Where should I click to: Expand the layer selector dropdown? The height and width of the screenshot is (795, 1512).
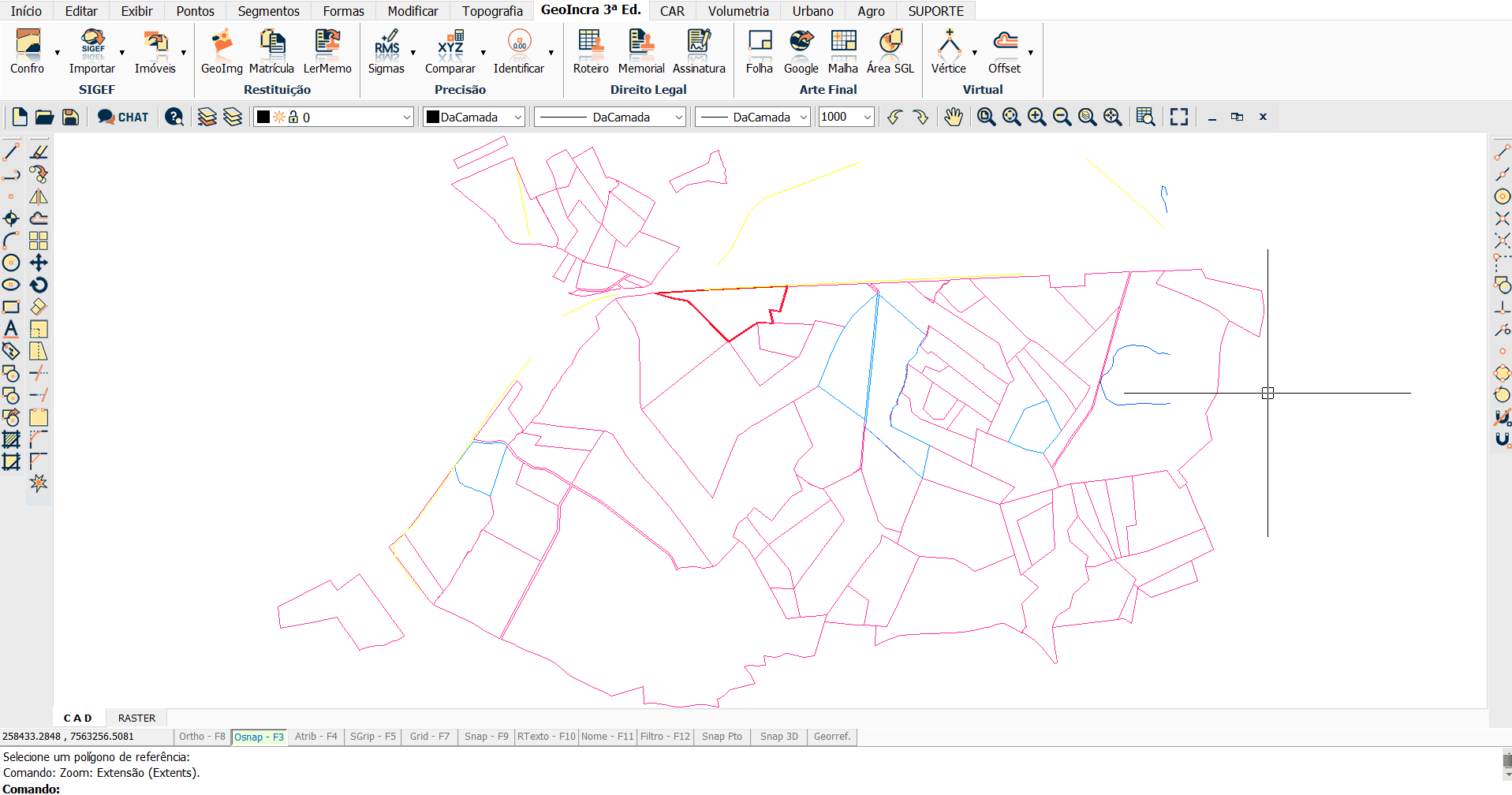[406, 118]
